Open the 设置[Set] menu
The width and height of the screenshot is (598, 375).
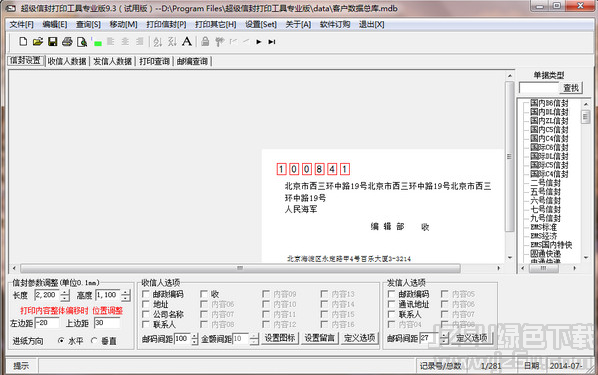261,24
